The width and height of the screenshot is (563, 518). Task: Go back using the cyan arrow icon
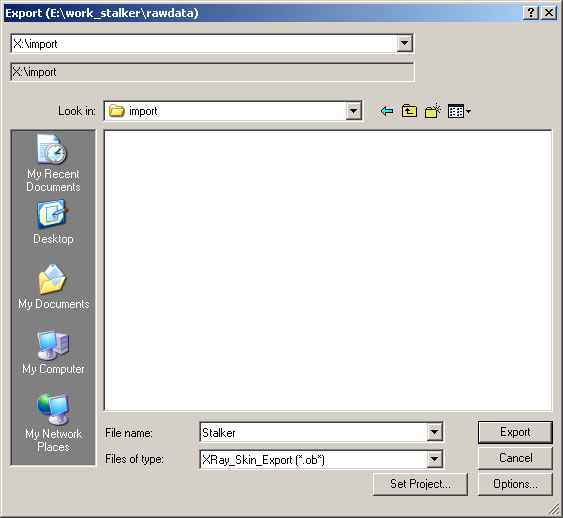386,111
